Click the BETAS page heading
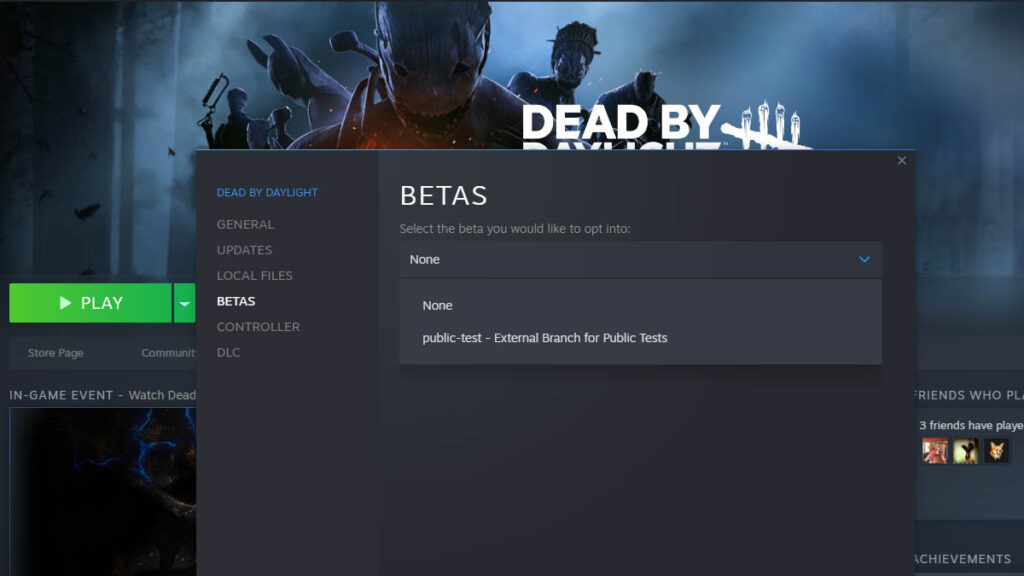 point(443,196)
